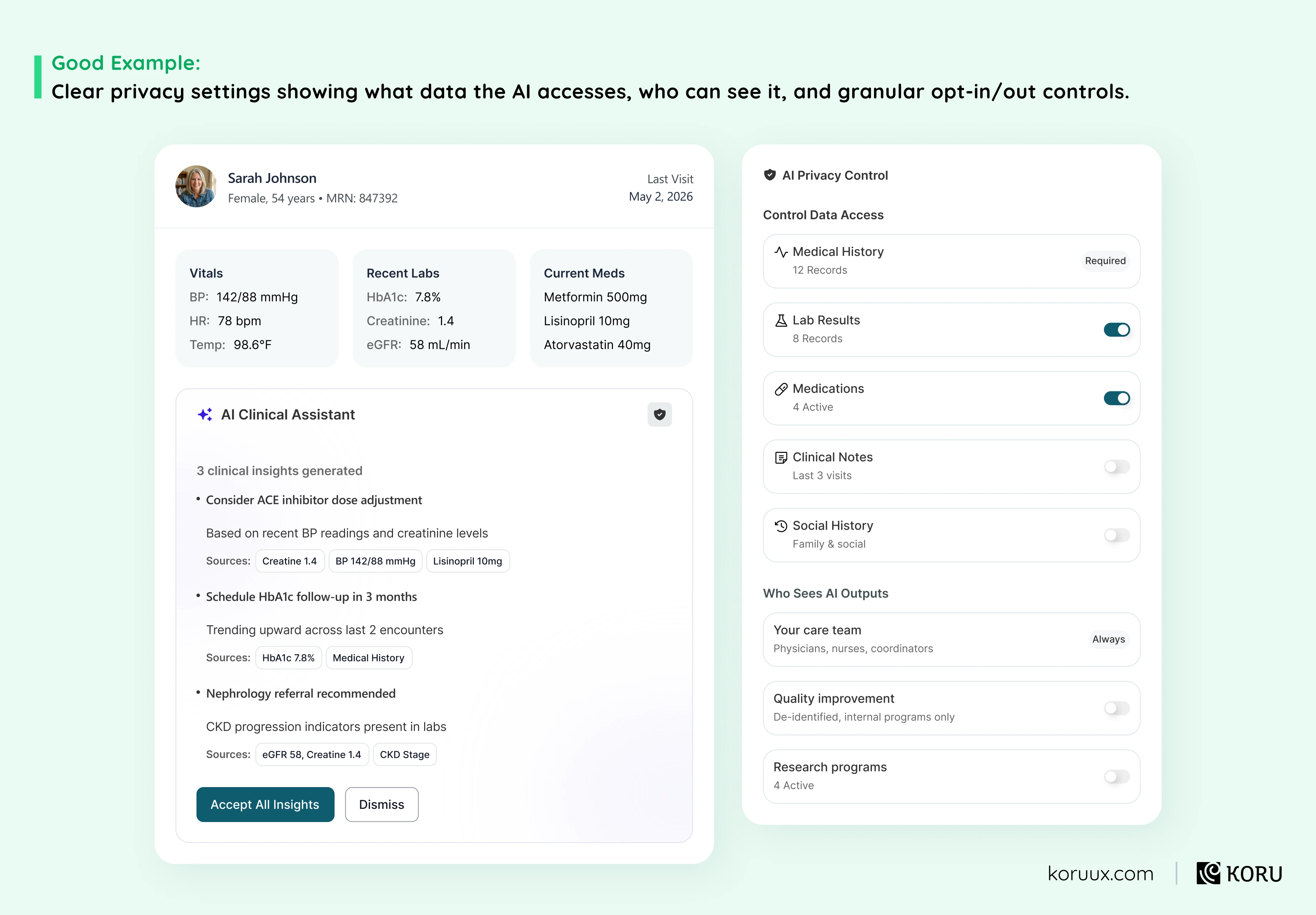
Task: Click the Control Data Access section heading
Action: point(823,215)
